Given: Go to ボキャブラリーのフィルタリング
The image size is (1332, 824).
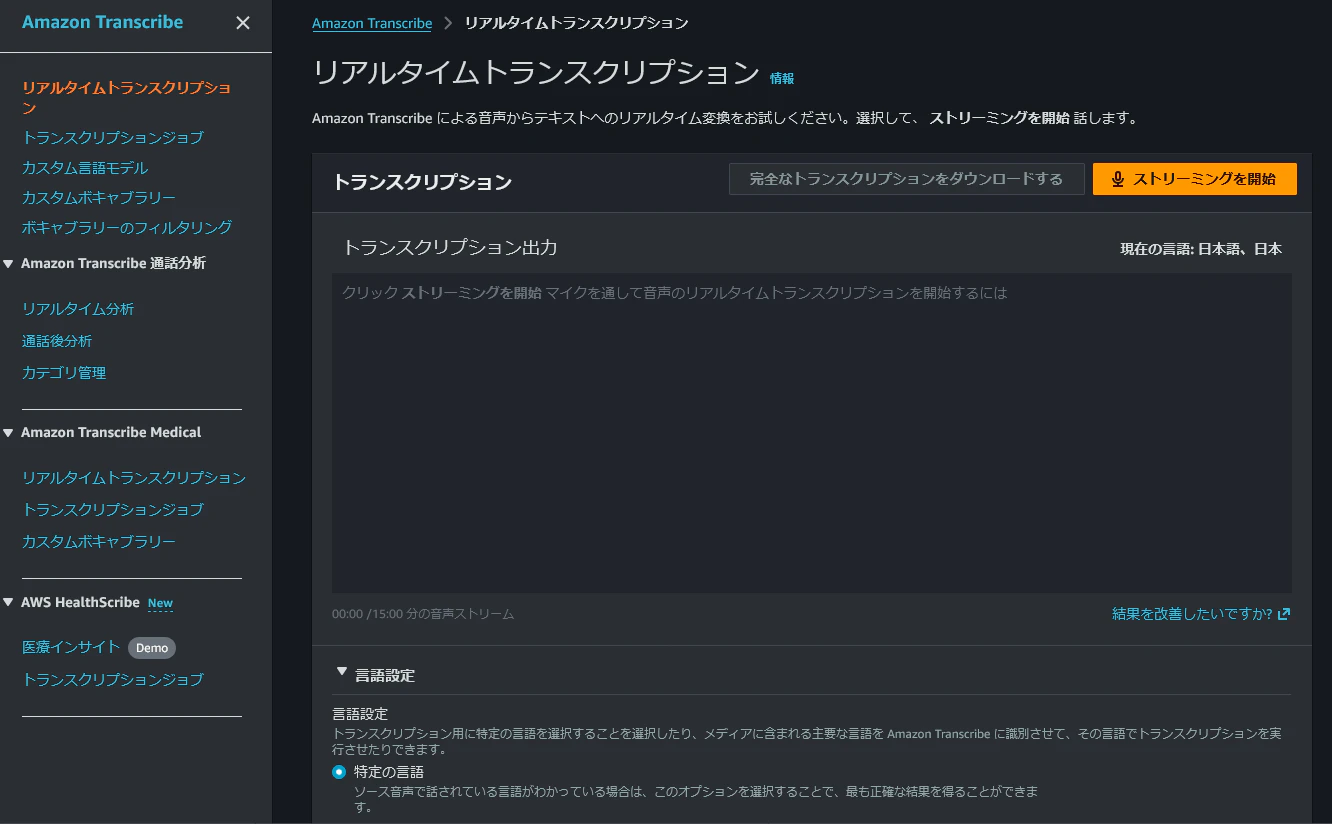Looking at the screenshot, I should point(129,227).
